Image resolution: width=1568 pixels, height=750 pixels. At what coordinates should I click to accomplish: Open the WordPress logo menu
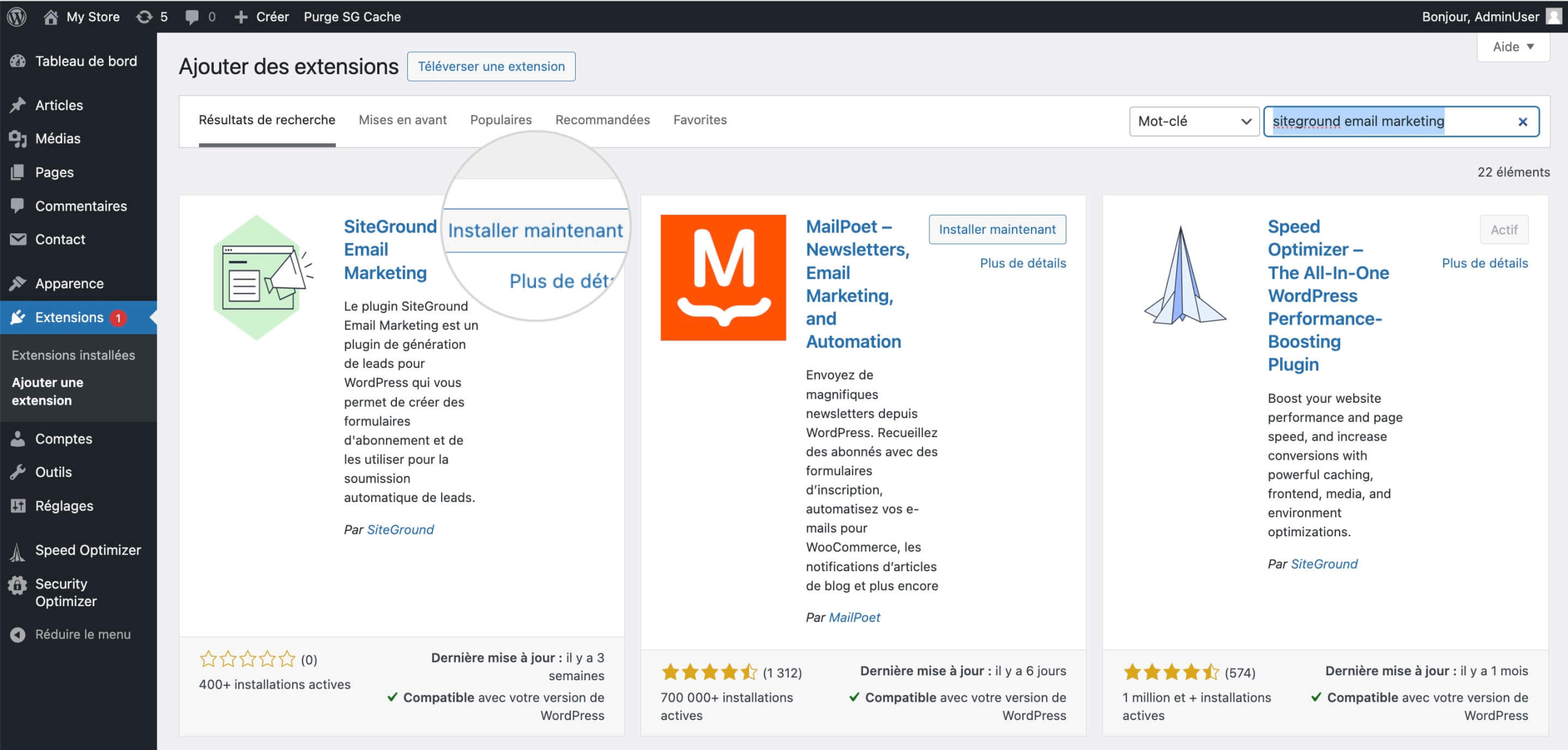click(17, 17)
